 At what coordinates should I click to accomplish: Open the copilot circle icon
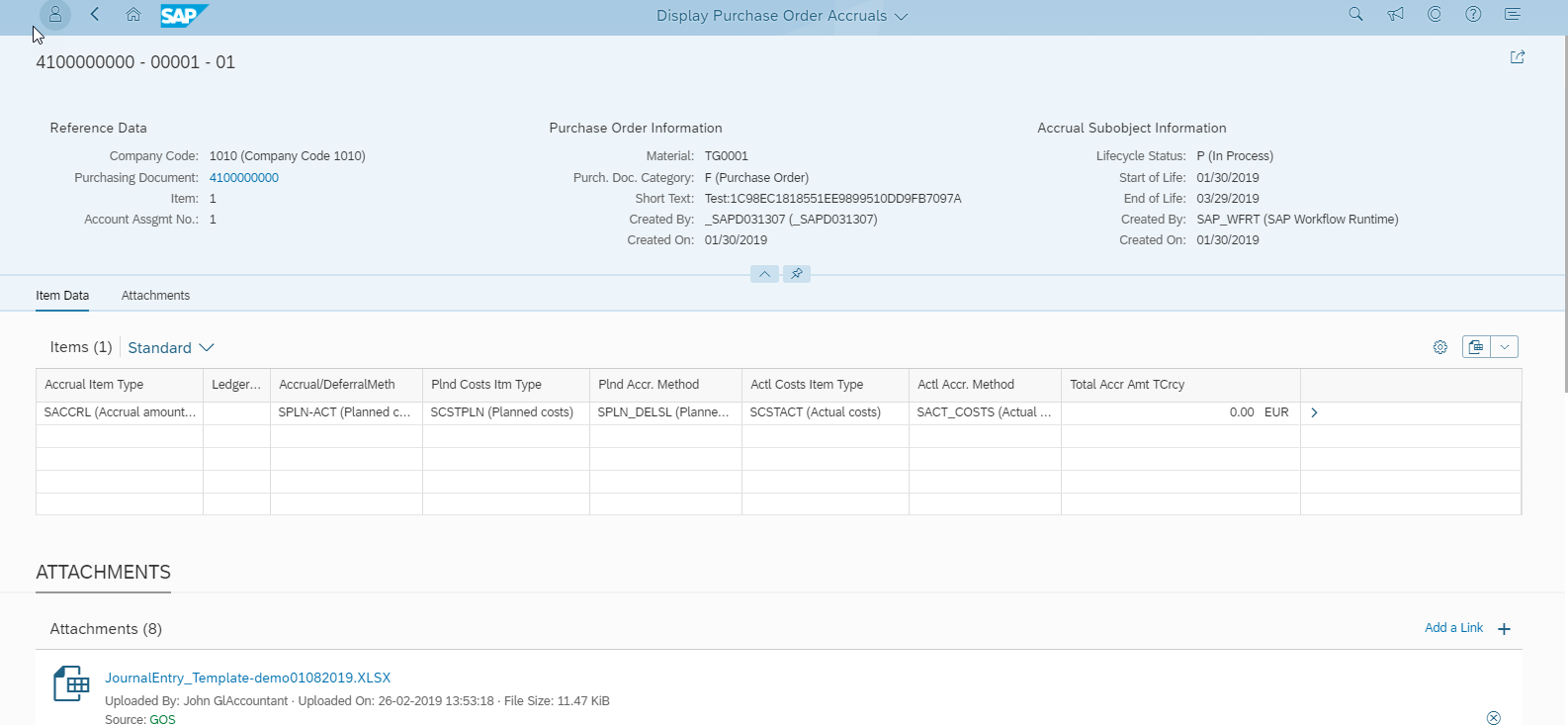click(1435, 14)
